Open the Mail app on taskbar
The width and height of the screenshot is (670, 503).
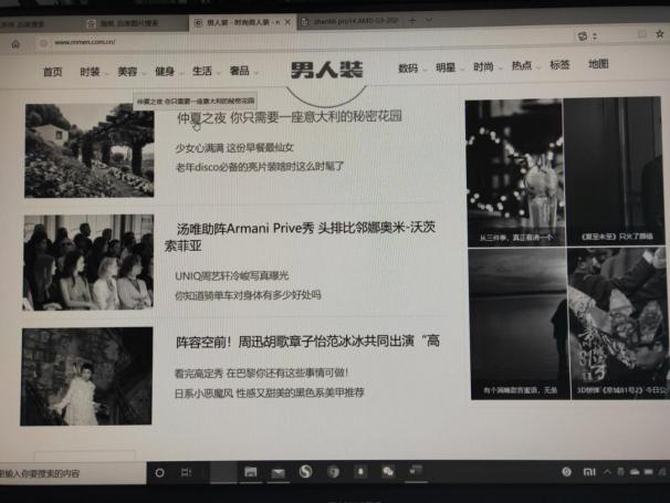(x=278, y=472)
